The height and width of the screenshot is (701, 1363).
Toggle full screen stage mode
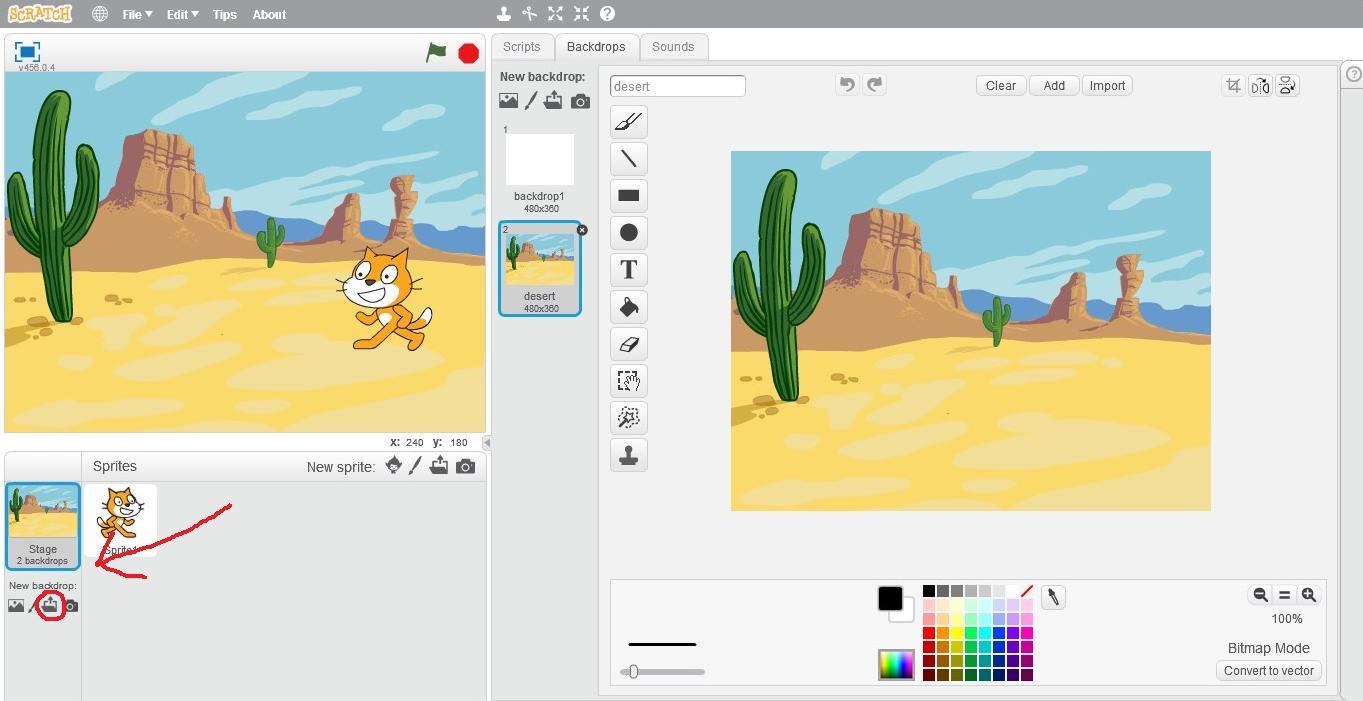[x=27, y=52]
